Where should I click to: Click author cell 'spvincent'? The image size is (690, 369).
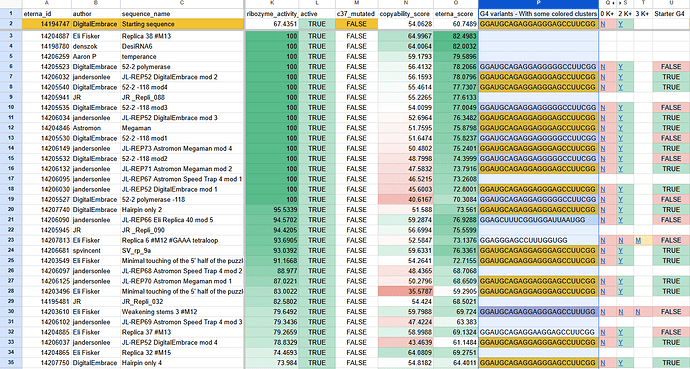point(95,251)
